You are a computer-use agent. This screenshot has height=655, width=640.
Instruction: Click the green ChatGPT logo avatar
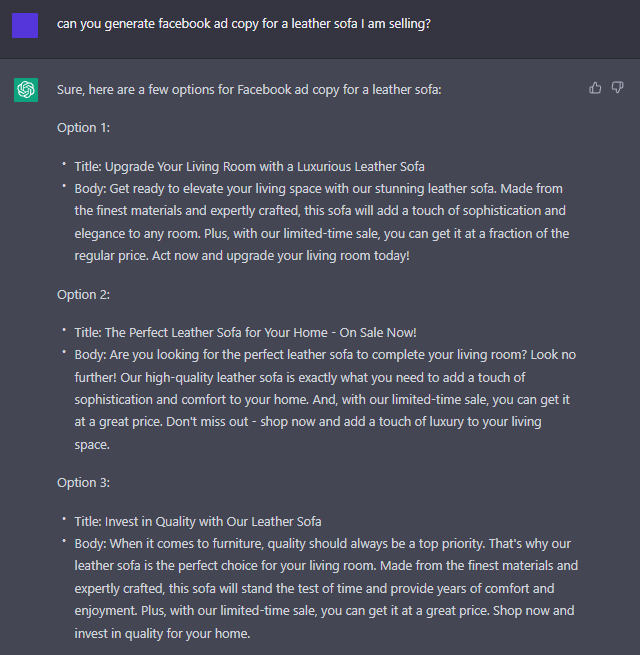[x=26, y=90]
